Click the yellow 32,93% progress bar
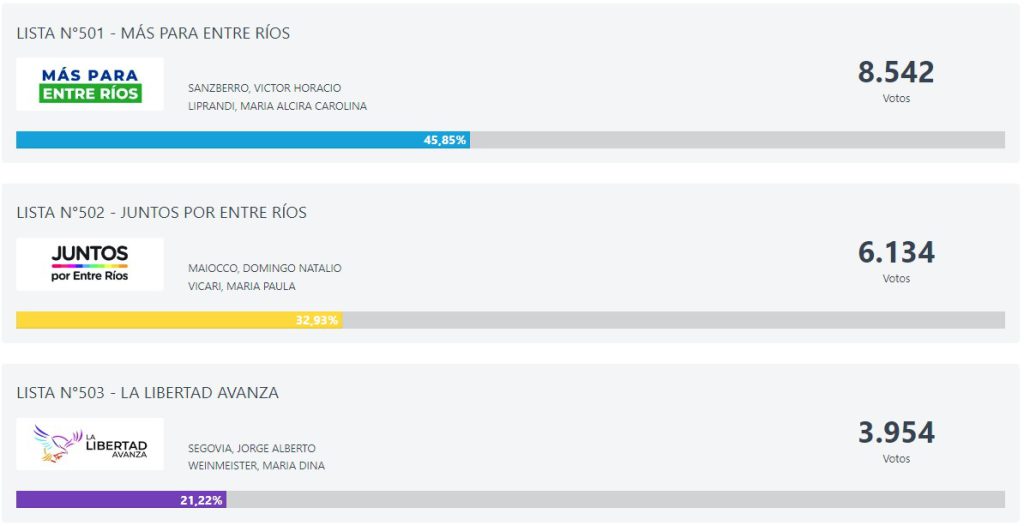 tap(179, 320)
